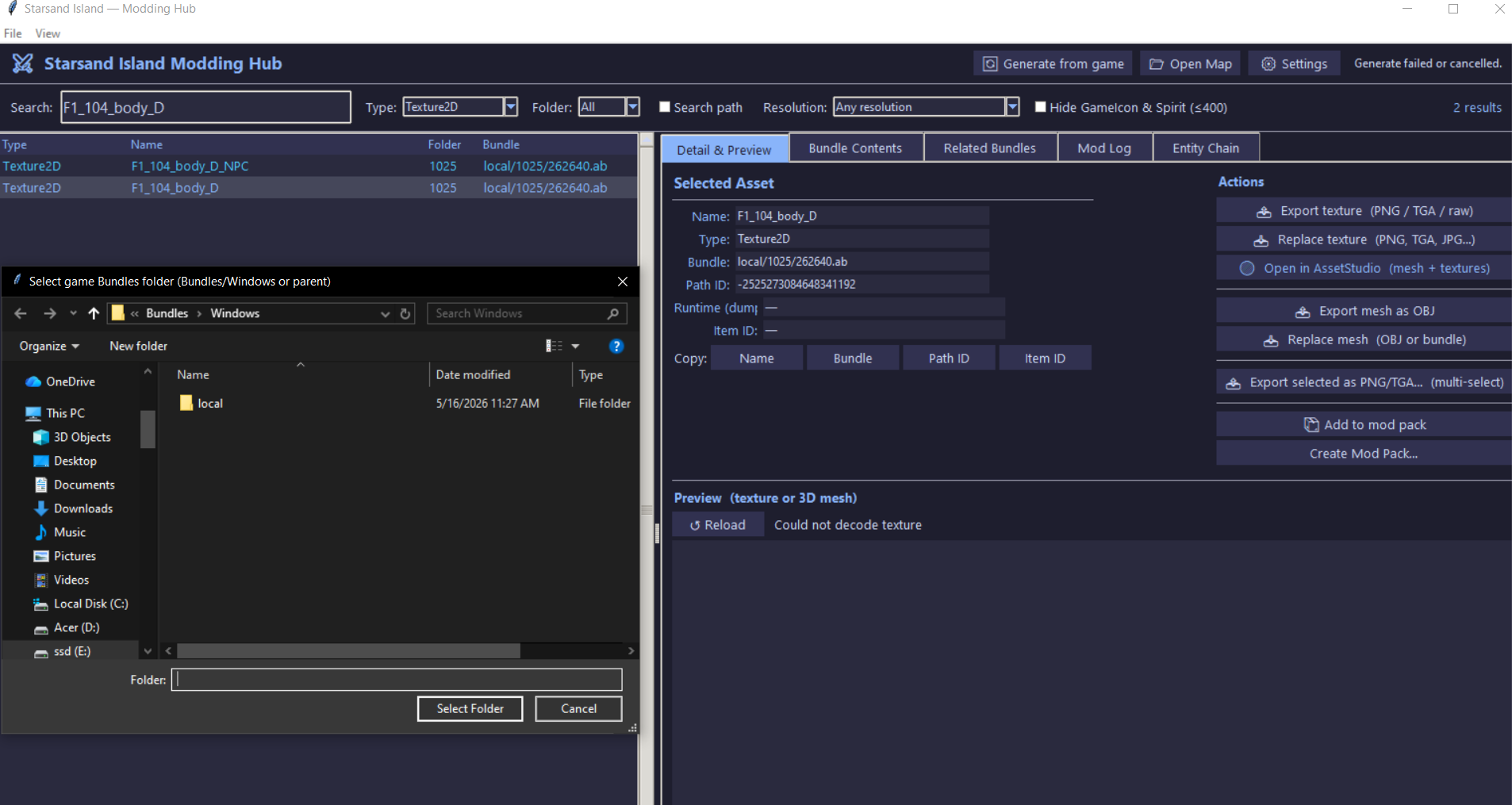The height and width of the screenshot is (805, 1512).
Task: Open the File menu
Action: tap(13, 33)
